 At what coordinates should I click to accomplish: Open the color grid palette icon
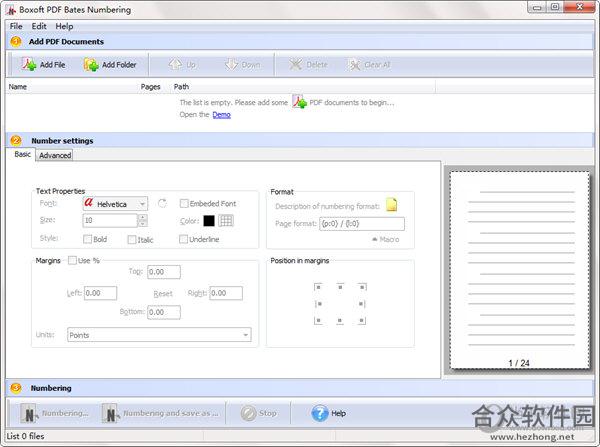point(226,220)
